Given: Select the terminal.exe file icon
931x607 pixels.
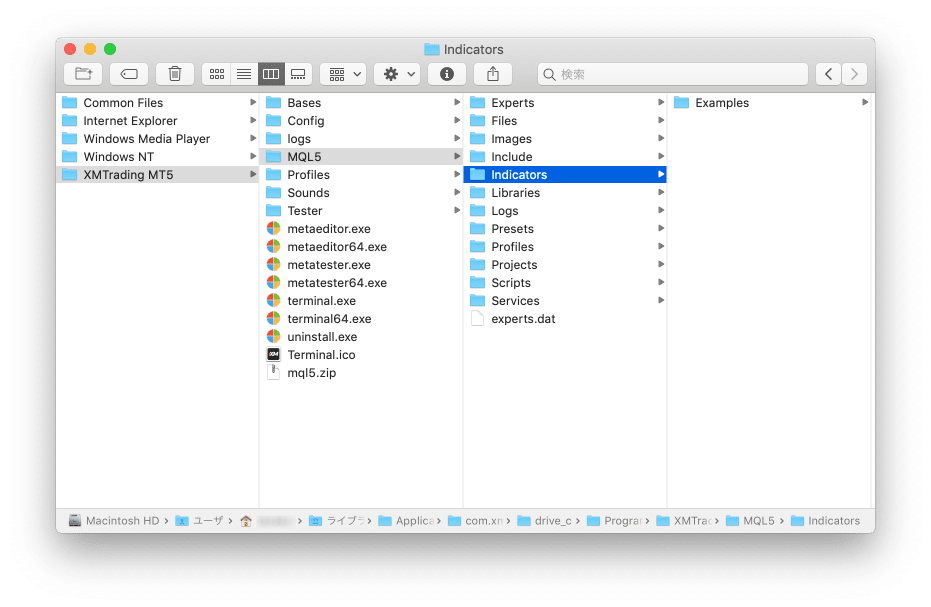Looking at the screenshot, I should tap(273, 301).
